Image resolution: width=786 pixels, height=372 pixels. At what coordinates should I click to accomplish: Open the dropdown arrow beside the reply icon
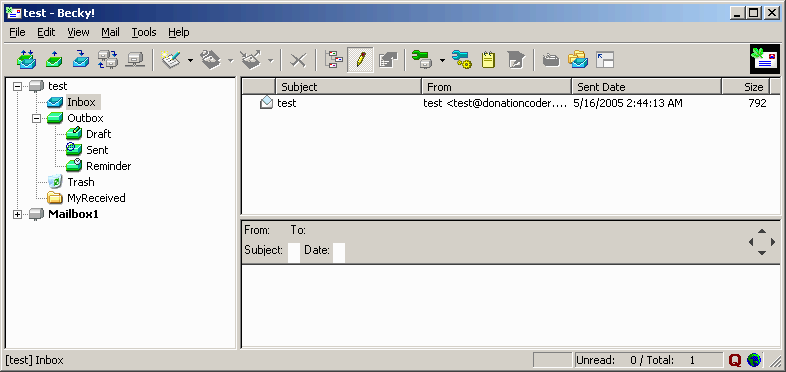click(231, 60)
